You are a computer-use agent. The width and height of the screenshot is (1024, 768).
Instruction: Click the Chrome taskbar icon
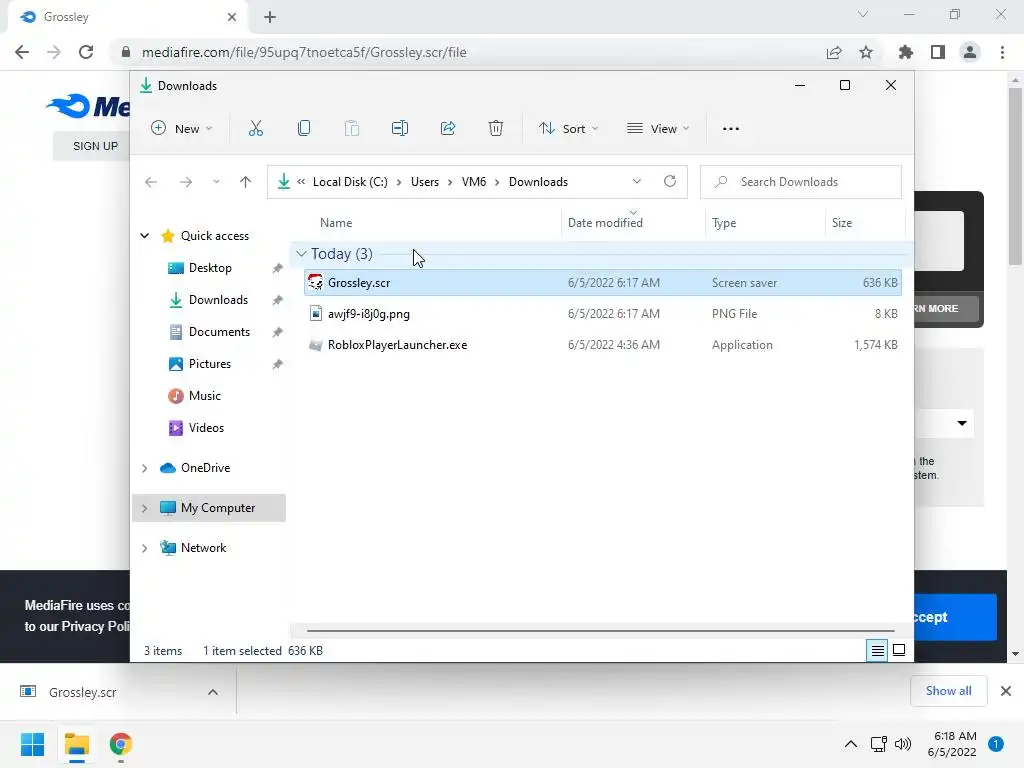click(121, 744)
